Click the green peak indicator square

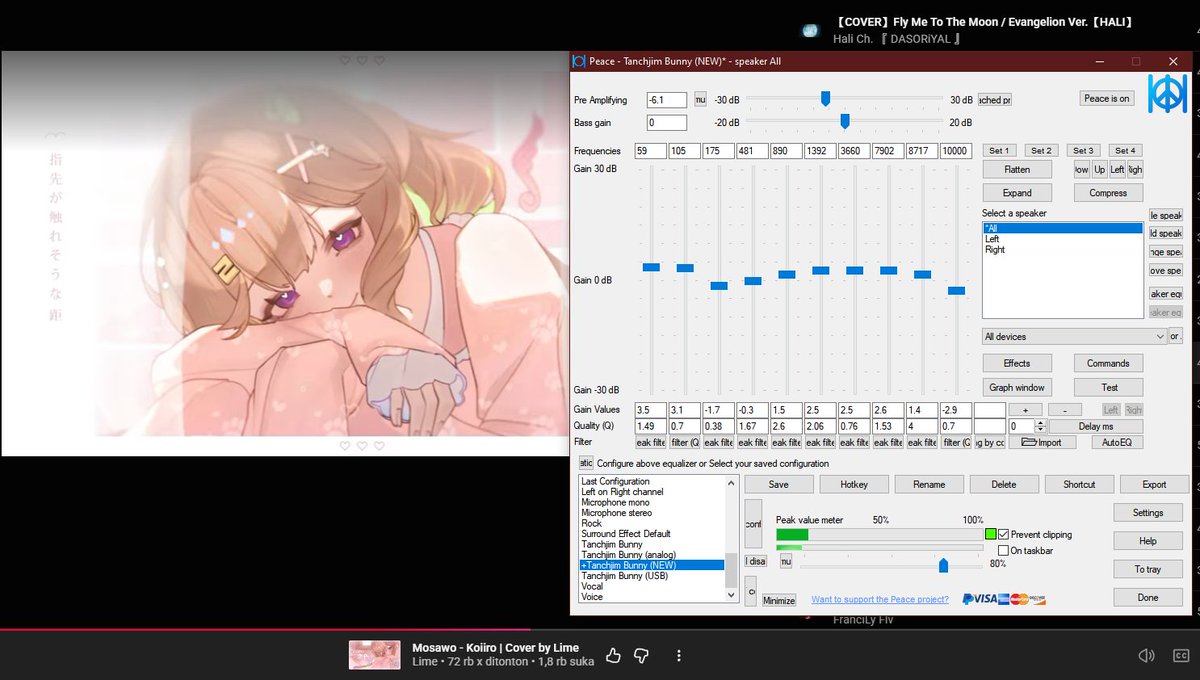[x=990, y=534]
